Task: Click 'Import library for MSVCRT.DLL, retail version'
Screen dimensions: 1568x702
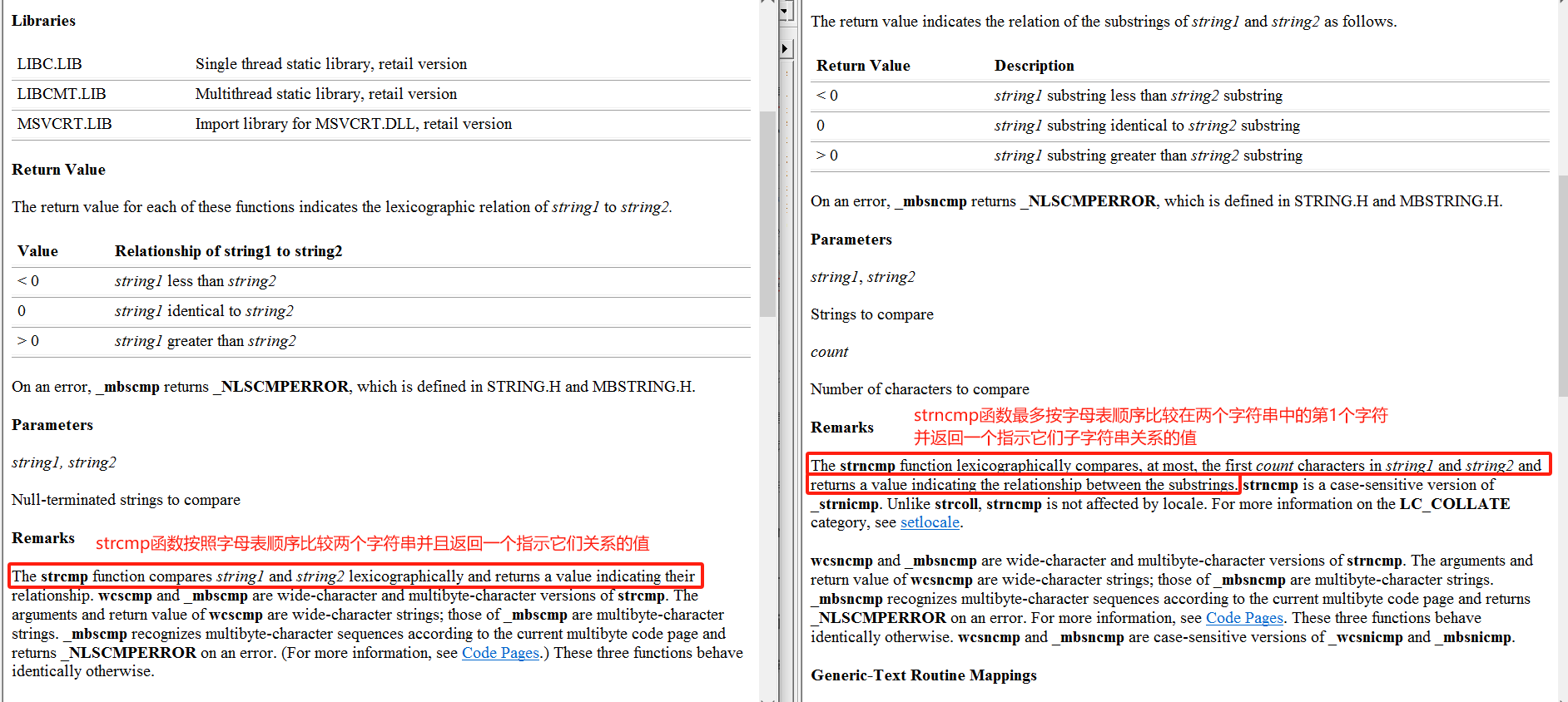Action: click(x=354, y=124)
